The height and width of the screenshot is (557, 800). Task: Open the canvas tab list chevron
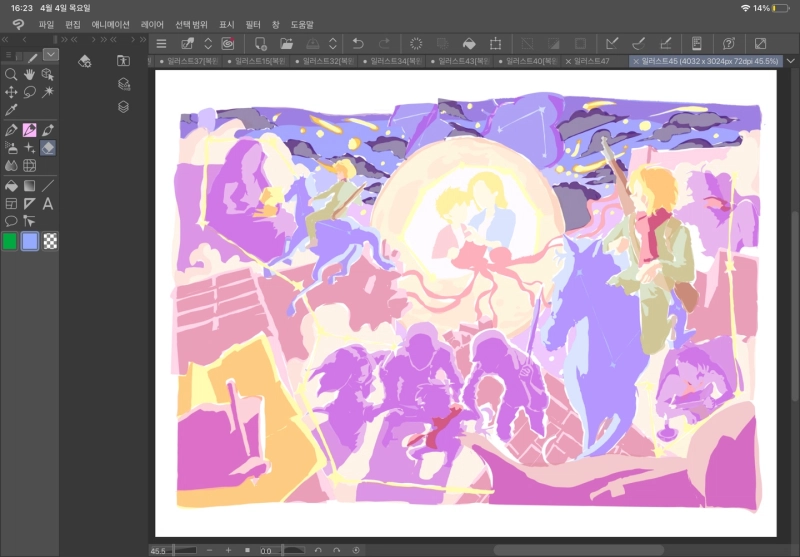791,61
